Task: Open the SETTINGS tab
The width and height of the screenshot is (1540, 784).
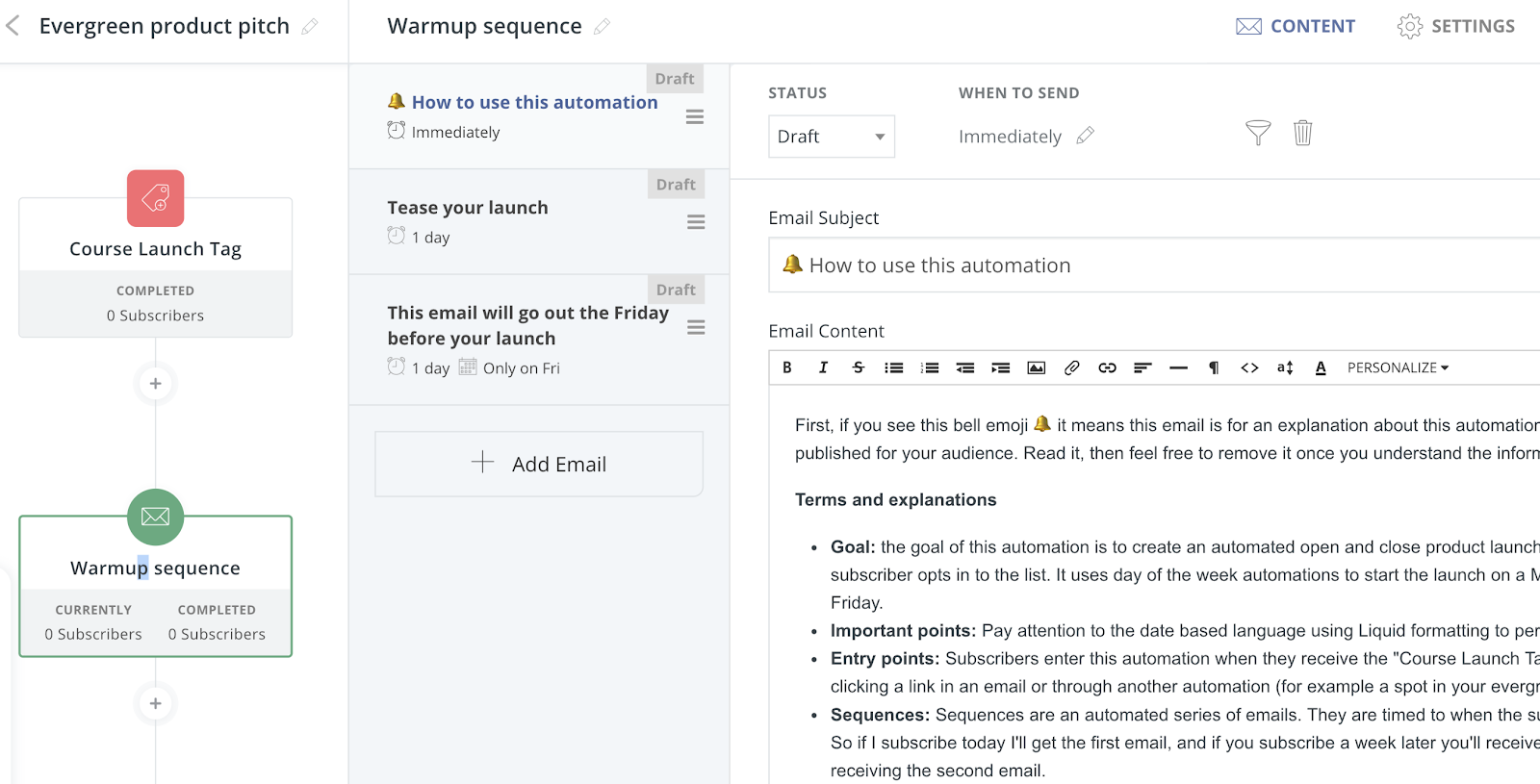Action: click(x=1456, y=26)
